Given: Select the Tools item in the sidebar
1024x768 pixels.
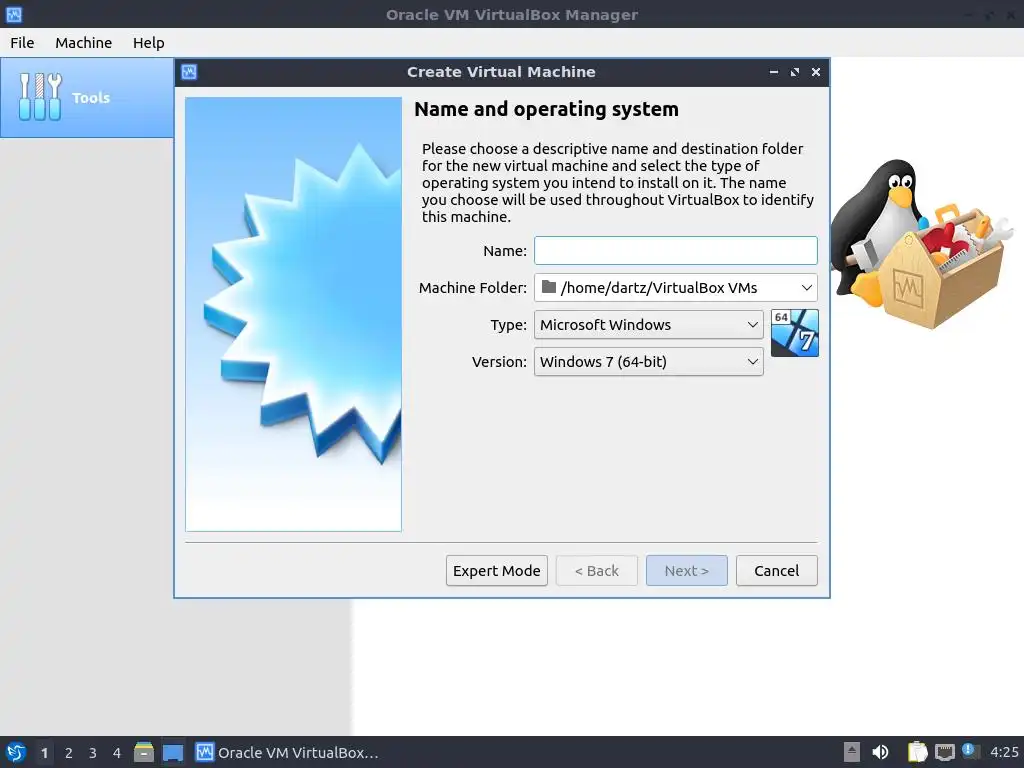Looking at the screenshot, I should 87,98.
